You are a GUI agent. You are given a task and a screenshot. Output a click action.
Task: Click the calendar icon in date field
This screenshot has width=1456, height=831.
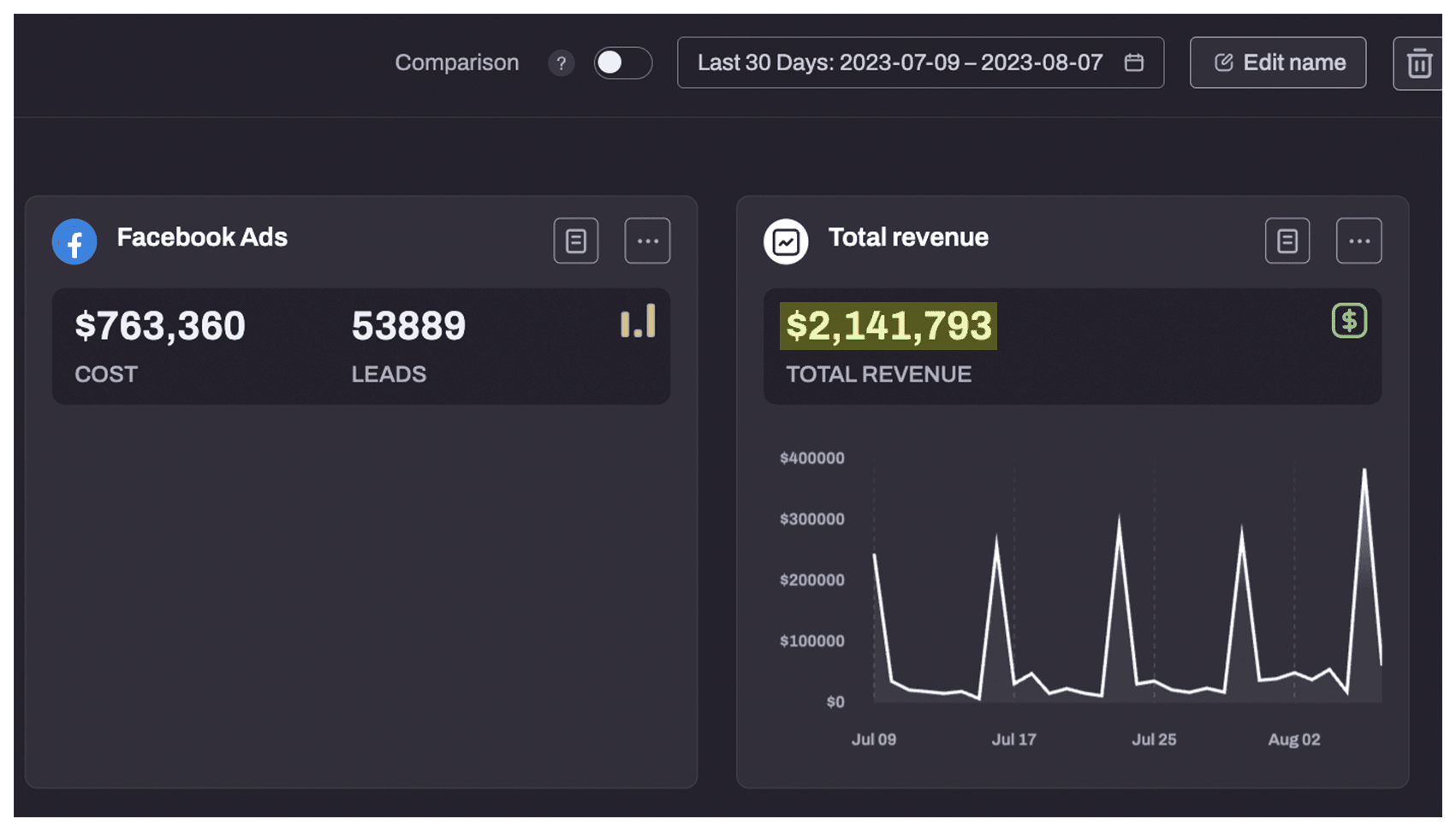[x=1133, y=63]
